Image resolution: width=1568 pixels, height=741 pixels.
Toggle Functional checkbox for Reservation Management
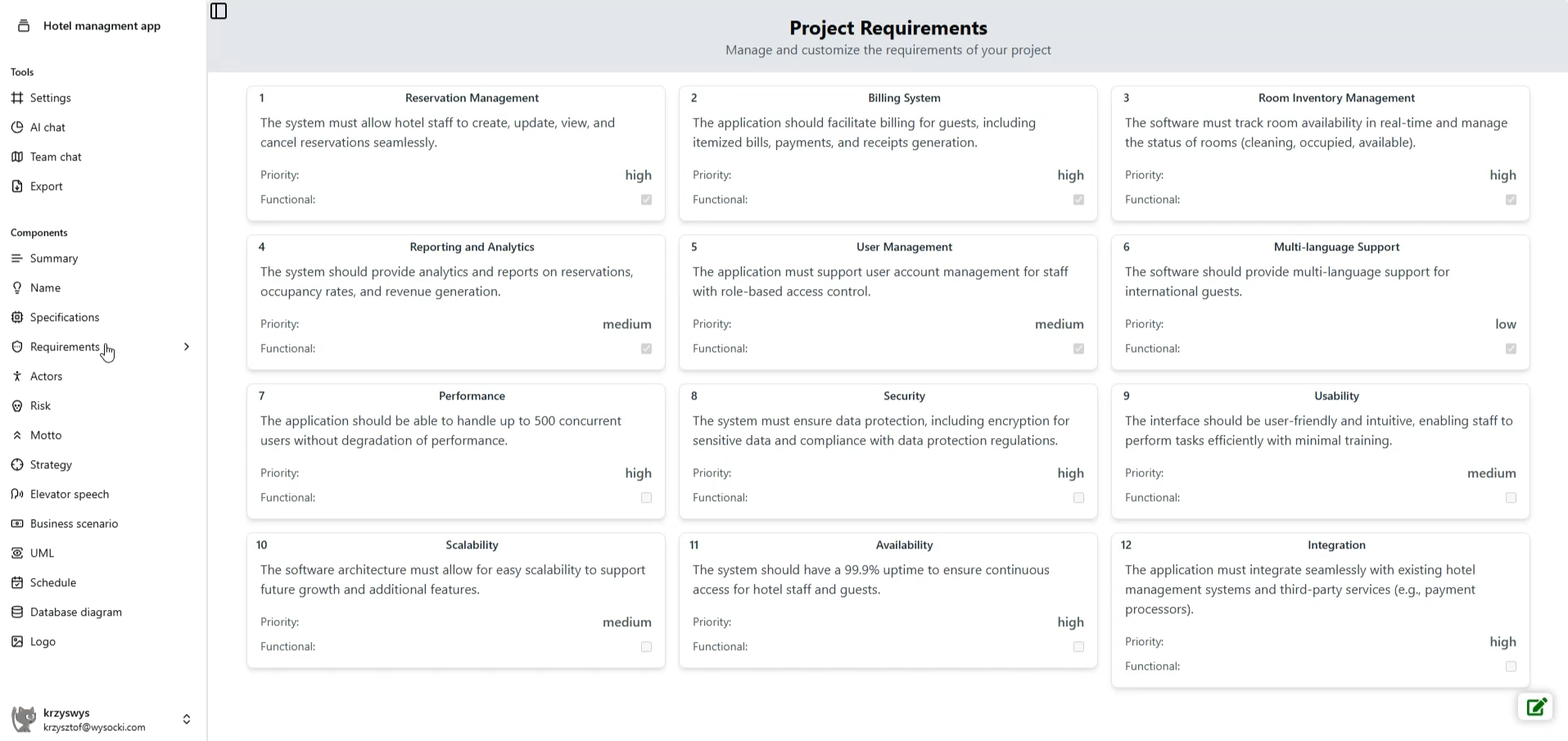point(646,200)
